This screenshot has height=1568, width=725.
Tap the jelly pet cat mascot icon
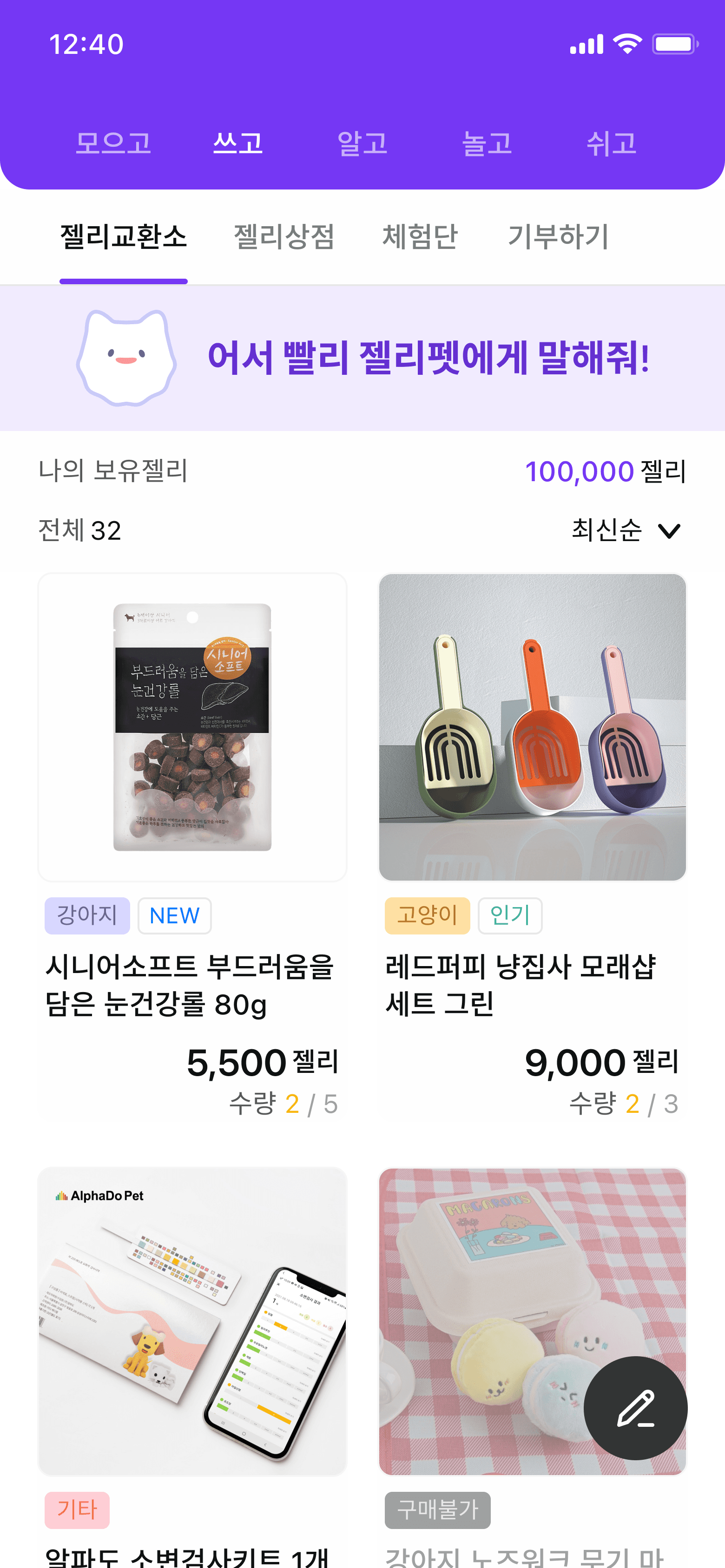126,358
